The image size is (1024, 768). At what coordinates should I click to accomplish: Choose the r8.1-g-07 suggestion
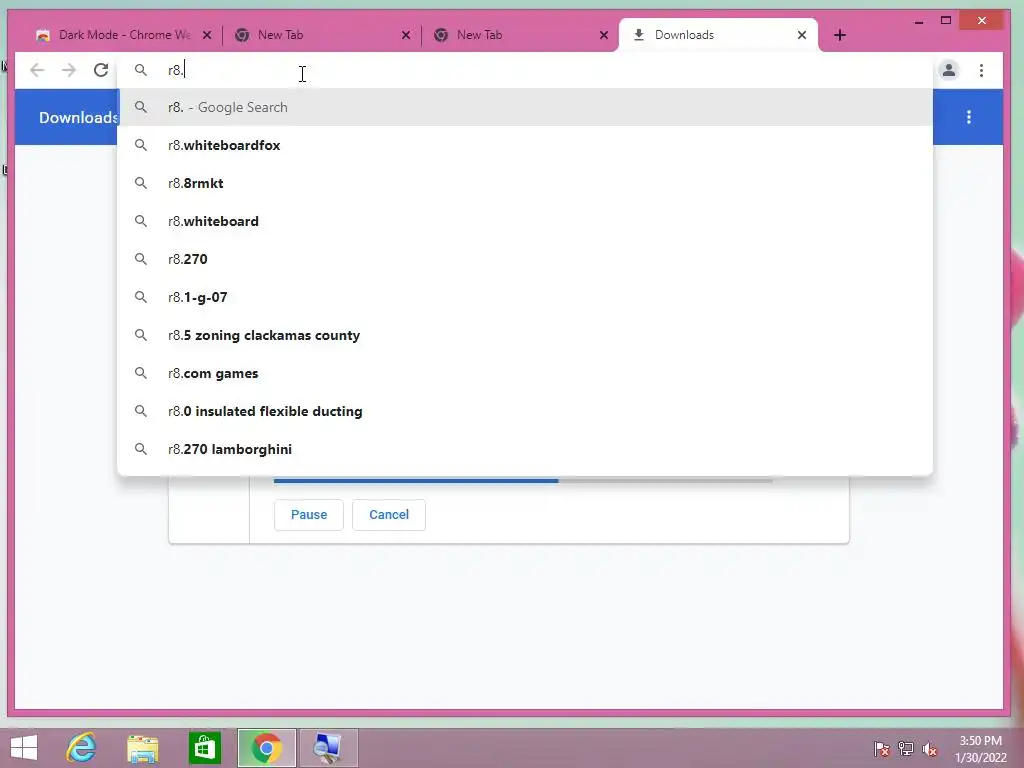pyautogui.click(x=524, y=296)
